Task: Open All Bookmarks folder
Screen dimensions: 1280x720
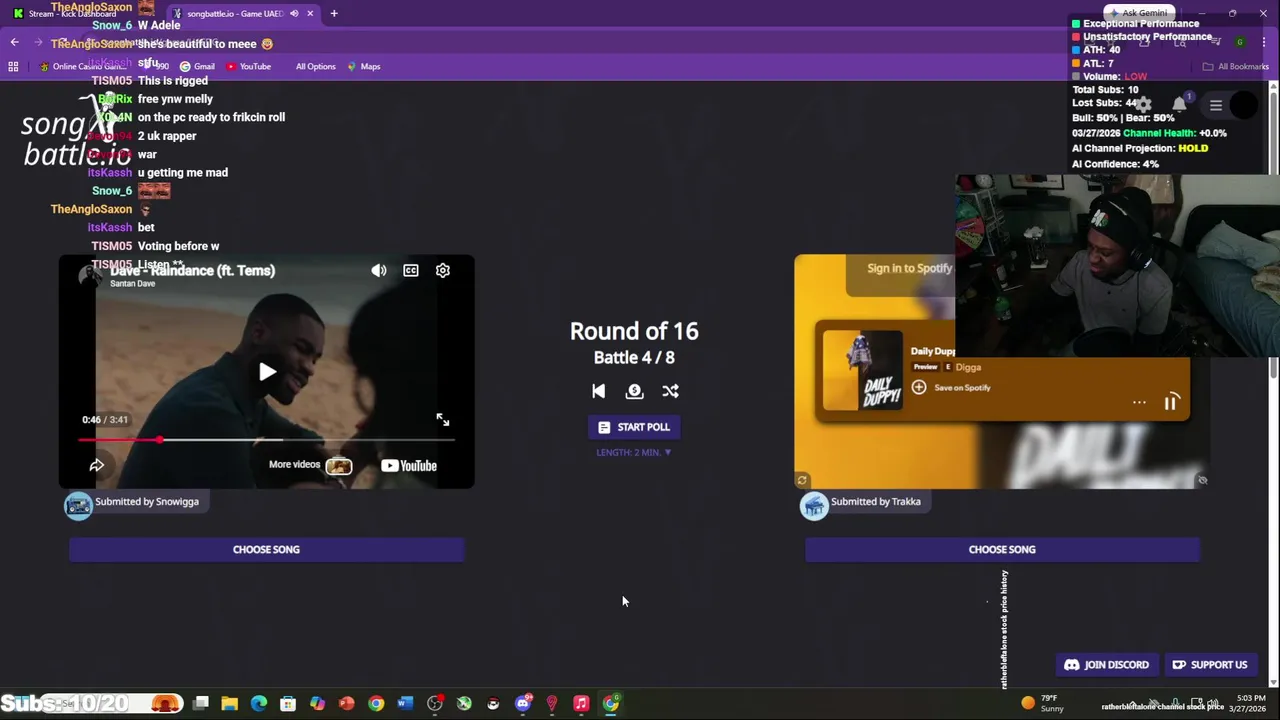Action: (1236, 66)
